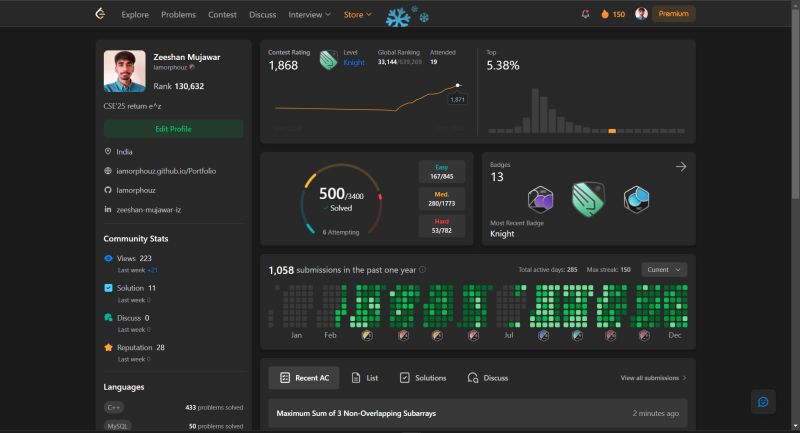Switch to the Recent AC tab

pyautogui.click(x=304, y=378)
